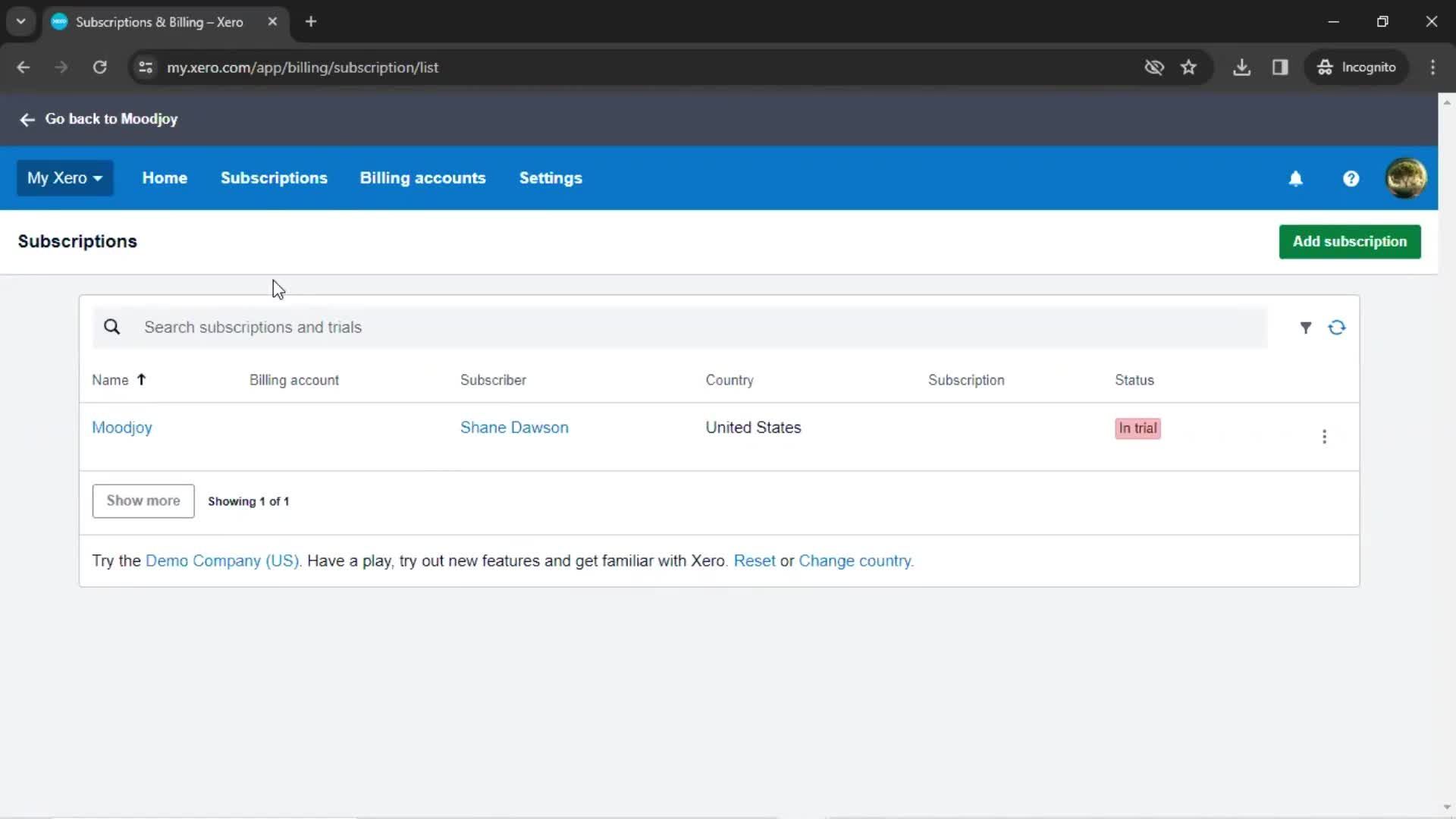
Task: Sort by Name column arrow
Action: click(141, 380)
